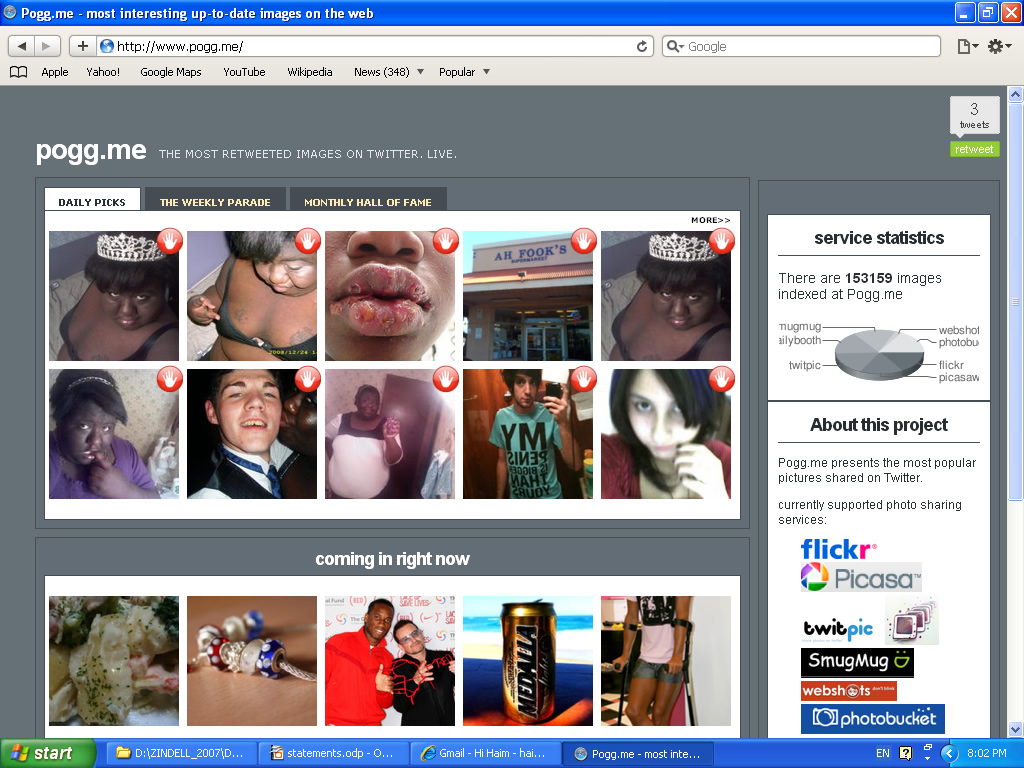The image size is (1024, 768).
Task: Add a bookmark with the plus button
Action: (82, 46)
